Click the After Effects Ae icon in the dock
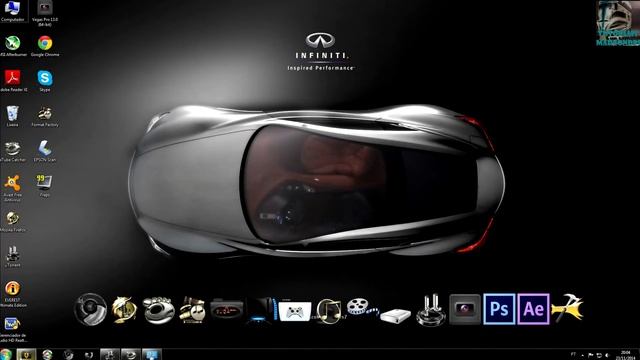640x360 pixels. coord(533,309)
